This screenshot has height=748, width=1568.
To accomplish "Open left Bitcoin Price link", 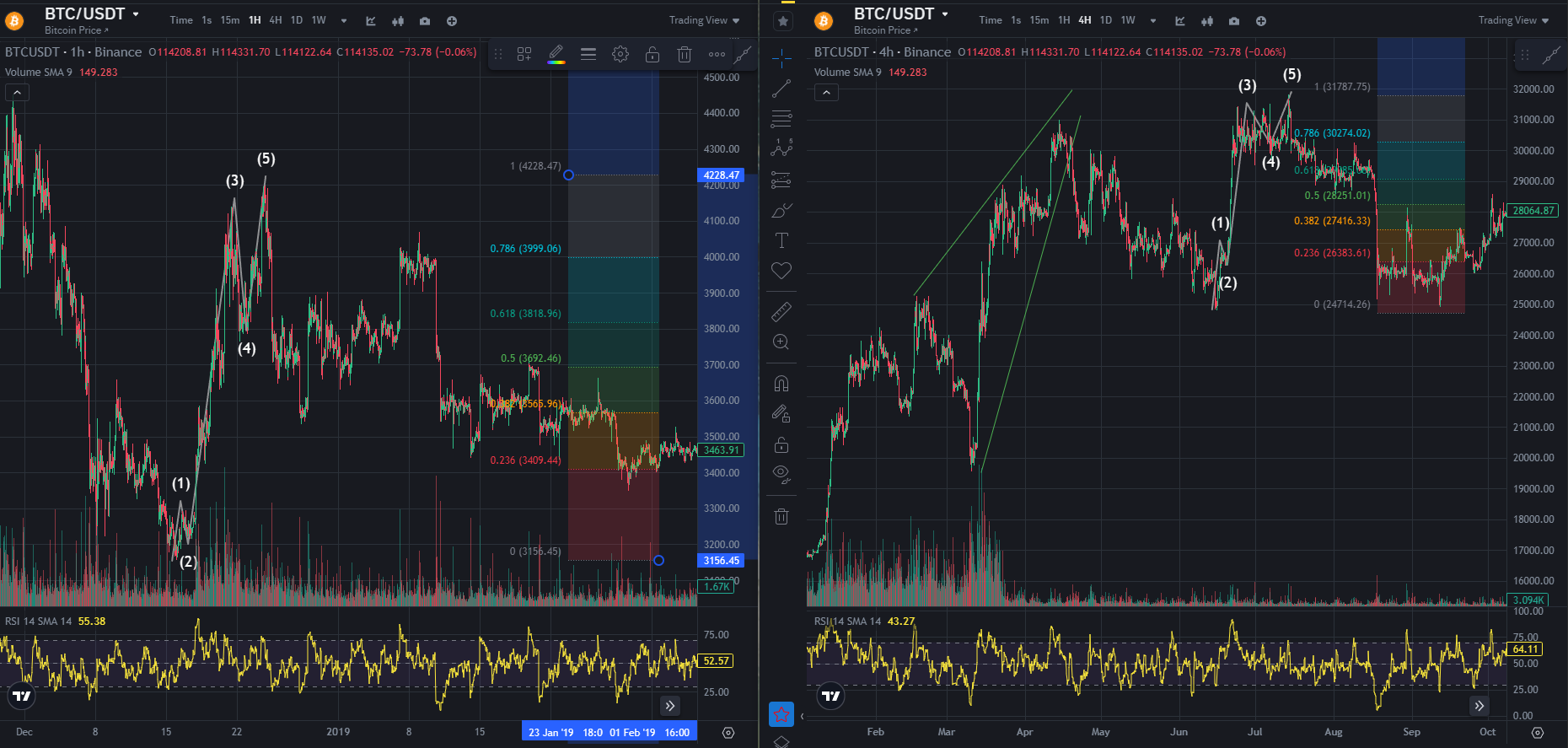I will tap(76, 30).
